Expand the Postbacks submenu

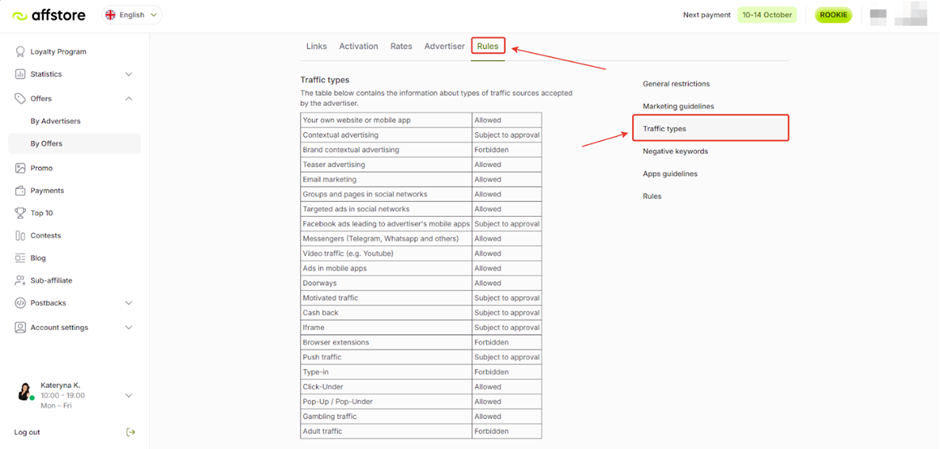tap(128, 303)
